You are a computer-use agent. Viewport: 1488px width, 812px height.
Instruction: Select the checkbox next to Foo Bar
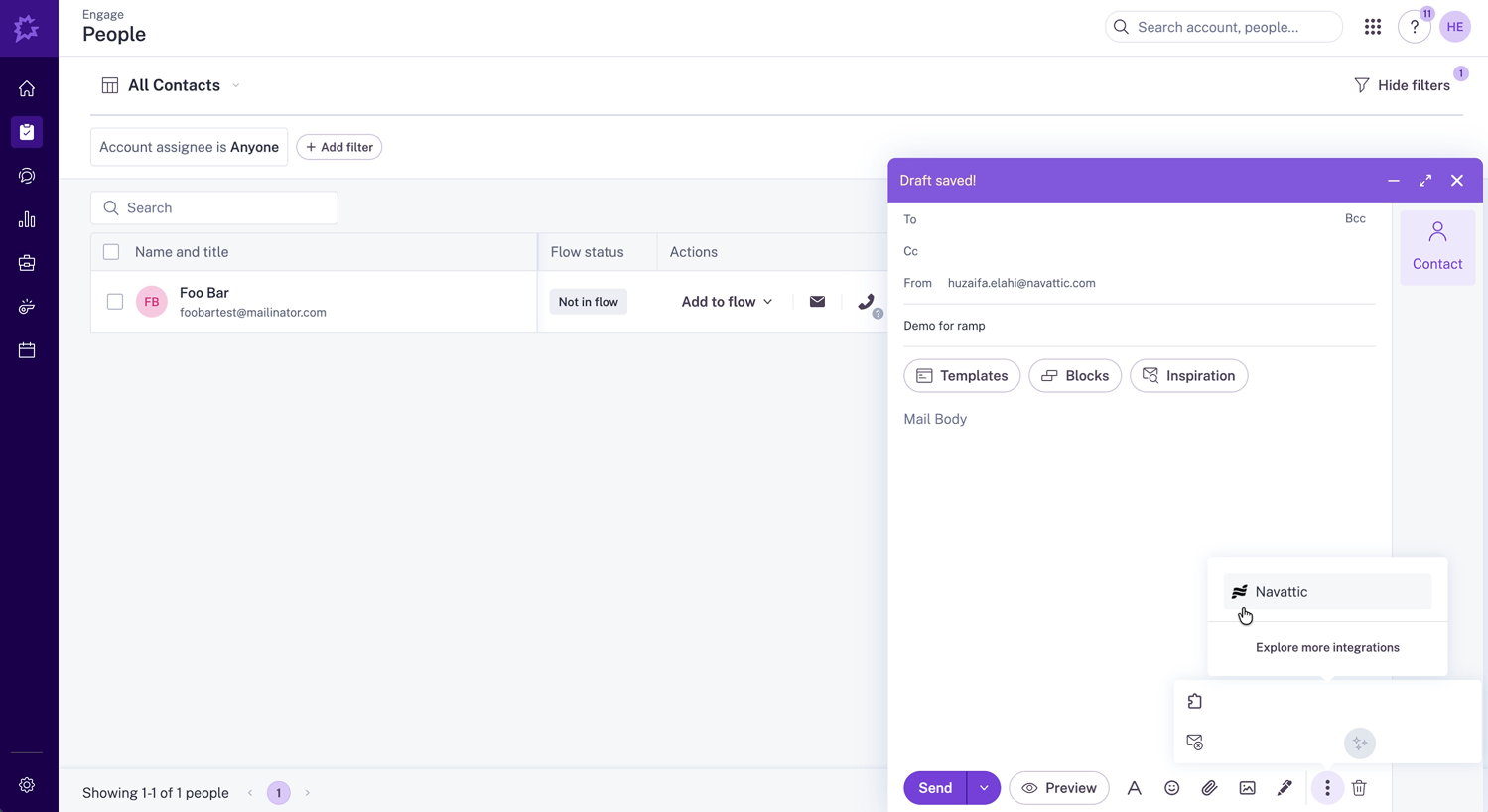tap(114, 301)
